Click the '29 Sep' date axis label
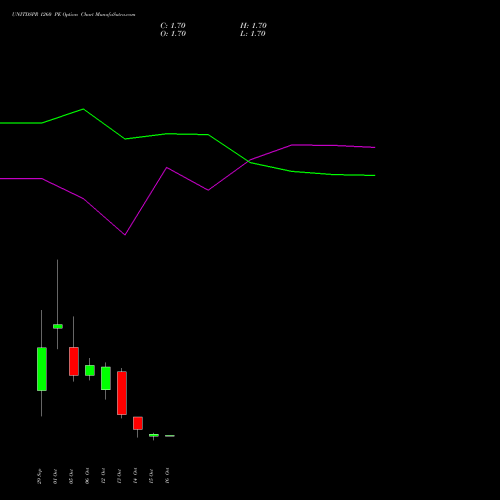Image resolution: width=500 pixels, height=500 pixels. pyautogui.click(x=39, y=476)
